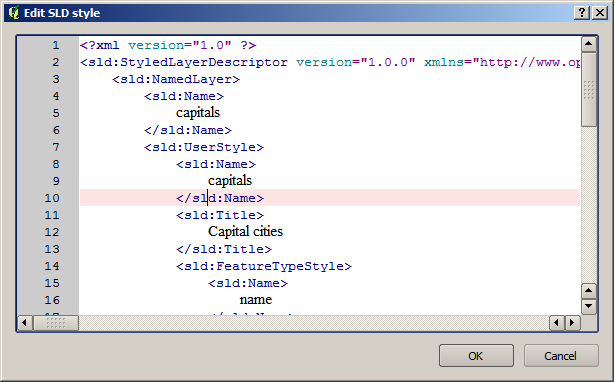The width and height of the screenshot is (614, 382).
Task: Click the vertical scrollbar thumb
Action: point(589,90)
